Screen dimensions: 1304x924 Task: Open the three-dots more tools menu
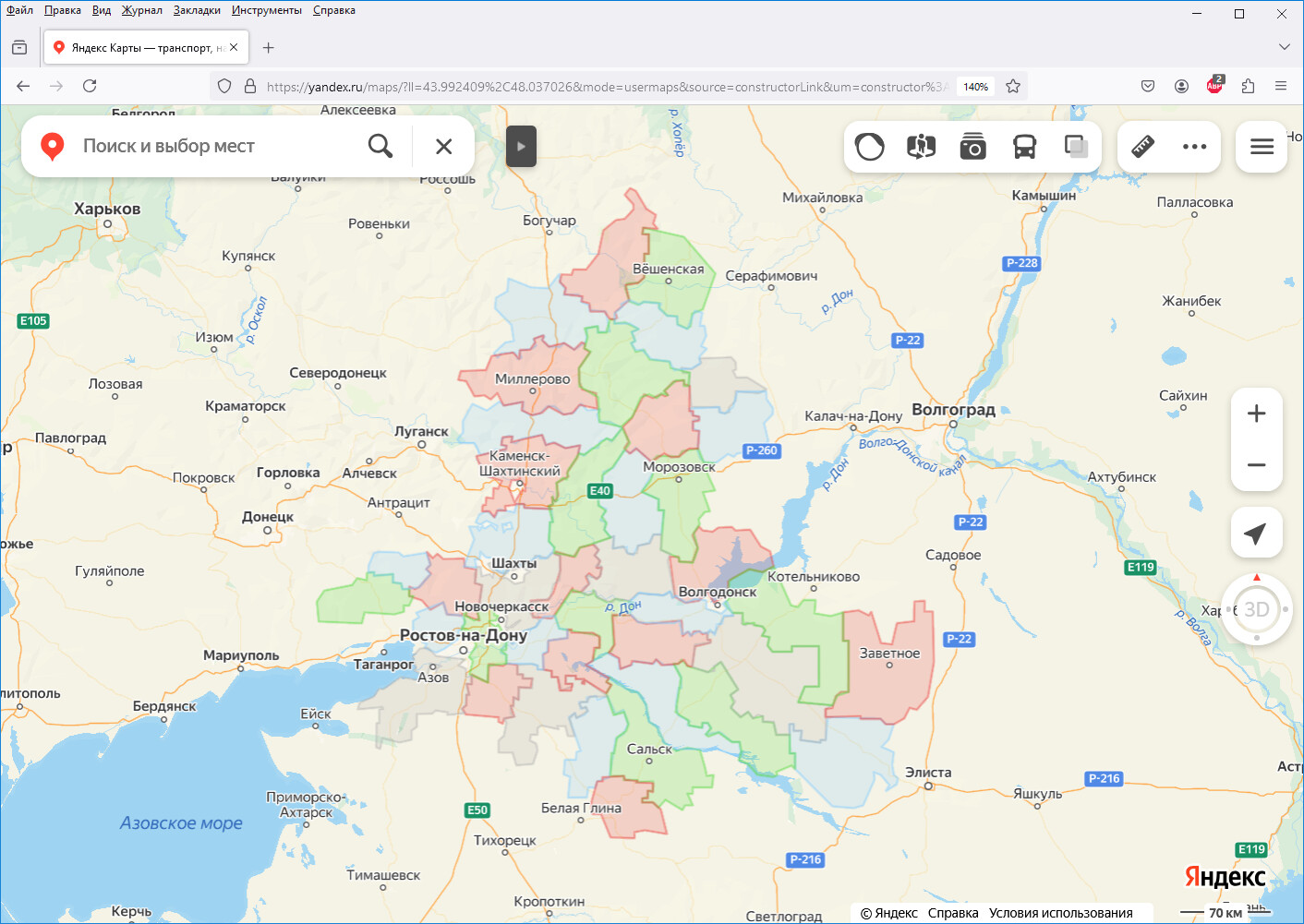tap(1194, 147)
